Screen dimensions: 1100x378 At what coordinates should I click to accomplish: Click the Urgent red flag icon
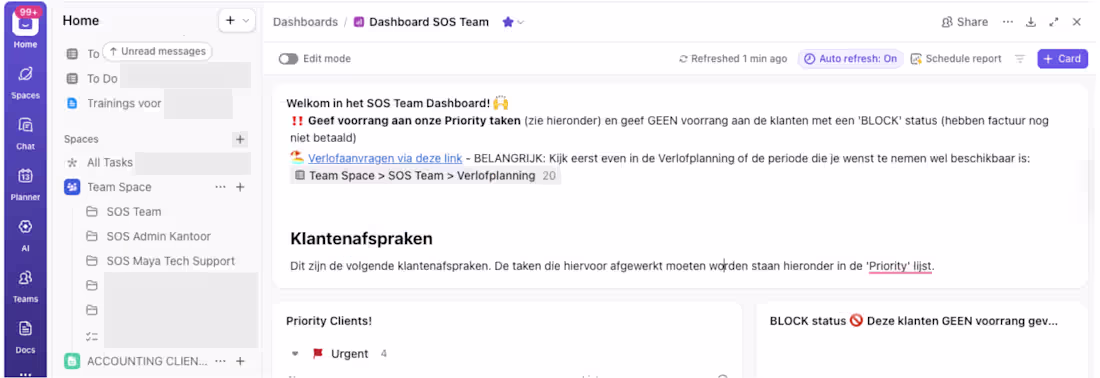[318, 353]
